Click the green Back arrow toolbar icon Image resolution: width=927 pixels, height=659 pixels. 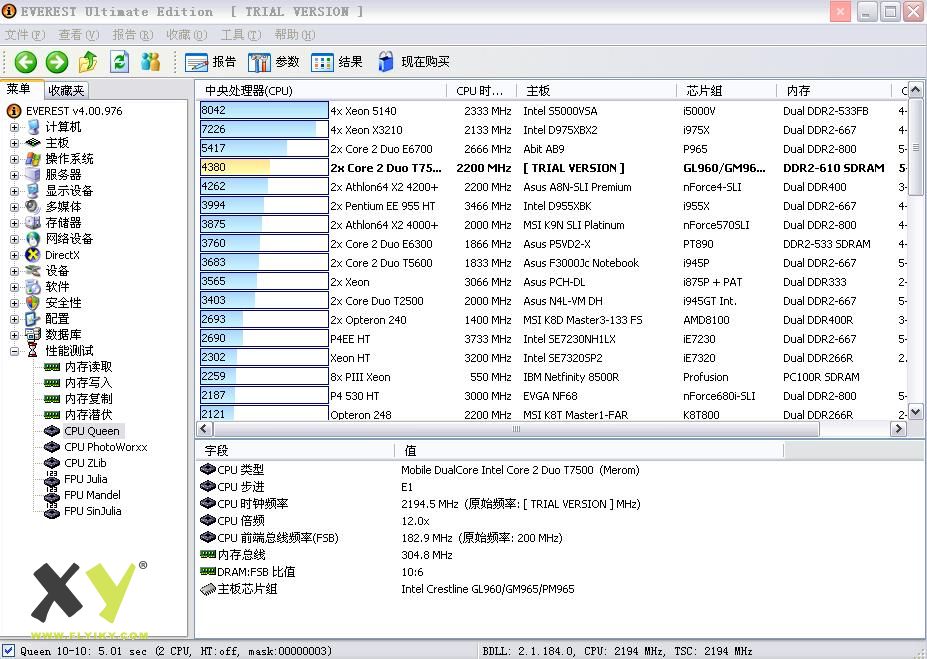[25, 61]
